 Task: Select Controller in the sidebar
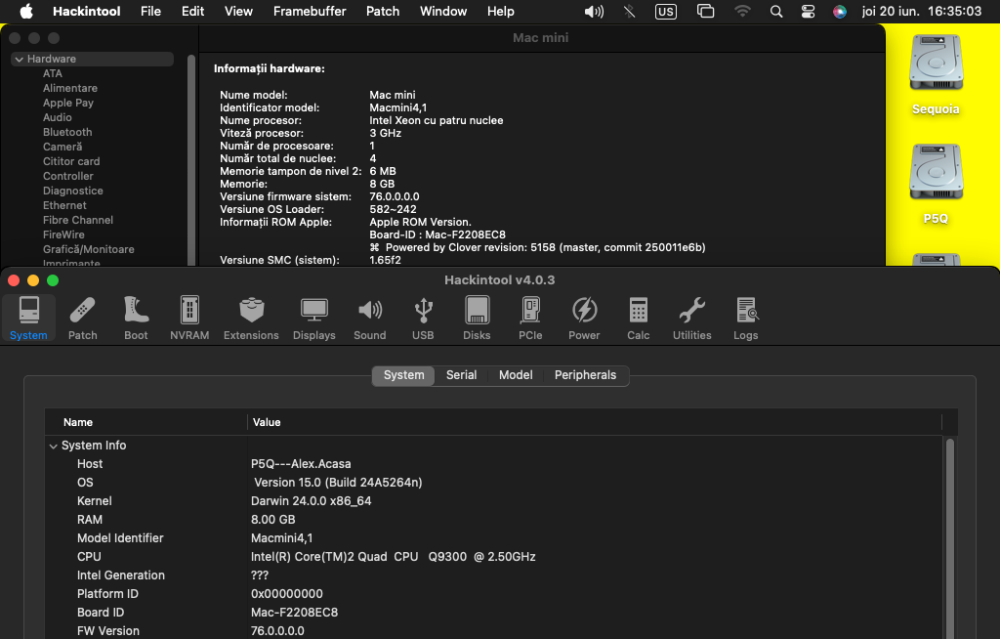click(68, 176)
